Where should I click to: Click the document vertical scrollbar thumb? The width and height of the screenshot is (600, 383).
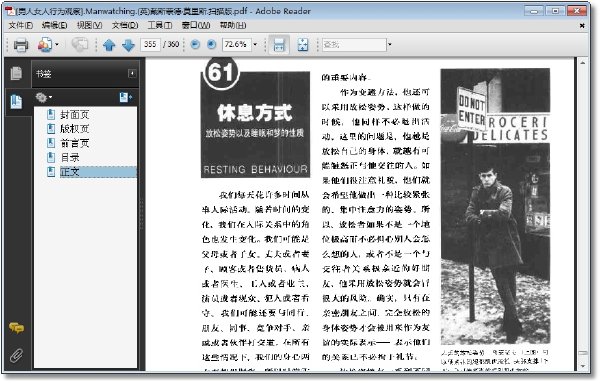583,353
